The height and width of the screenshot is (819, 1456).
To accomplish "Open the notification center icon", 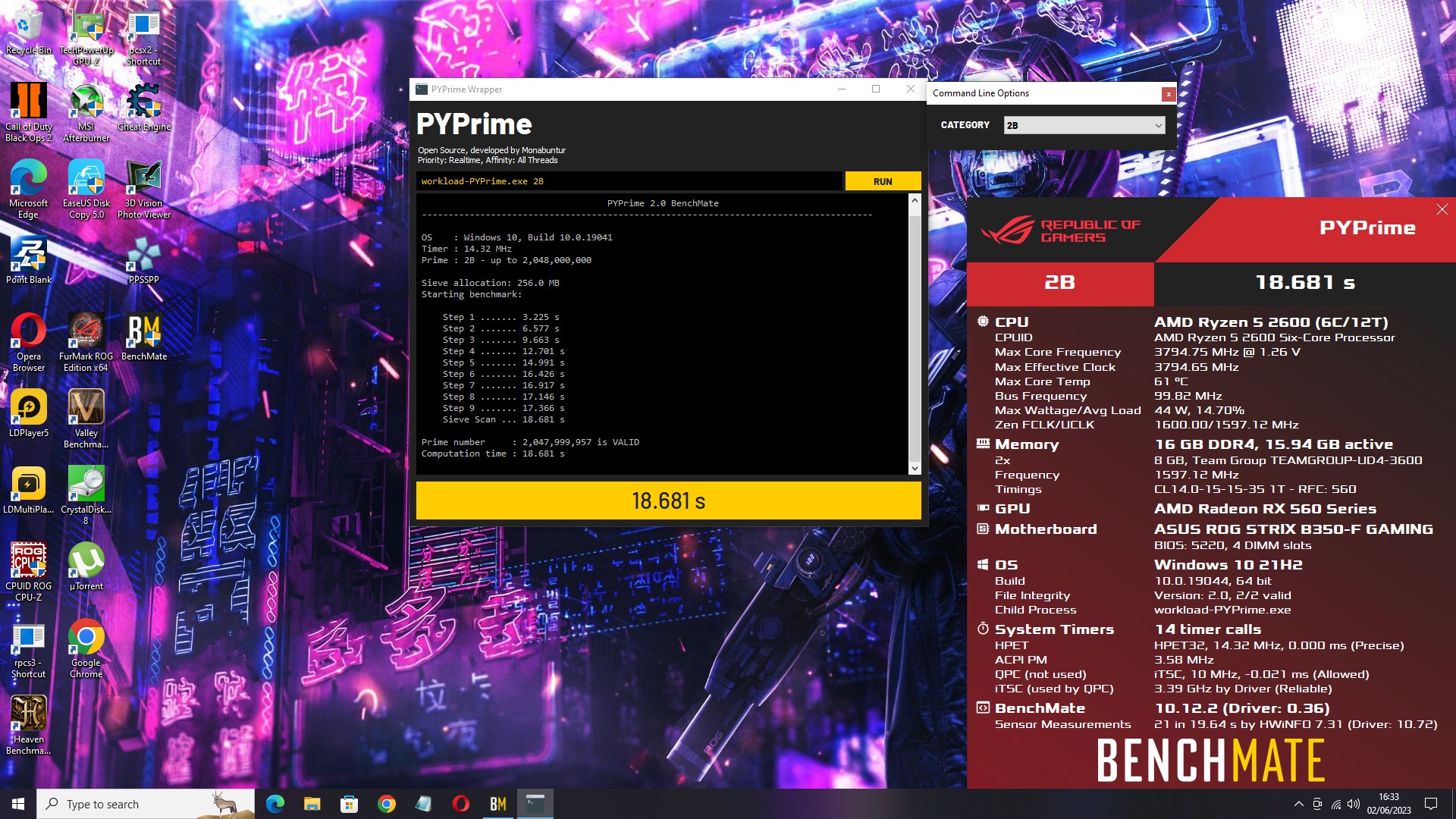I will click(1431, 804).
